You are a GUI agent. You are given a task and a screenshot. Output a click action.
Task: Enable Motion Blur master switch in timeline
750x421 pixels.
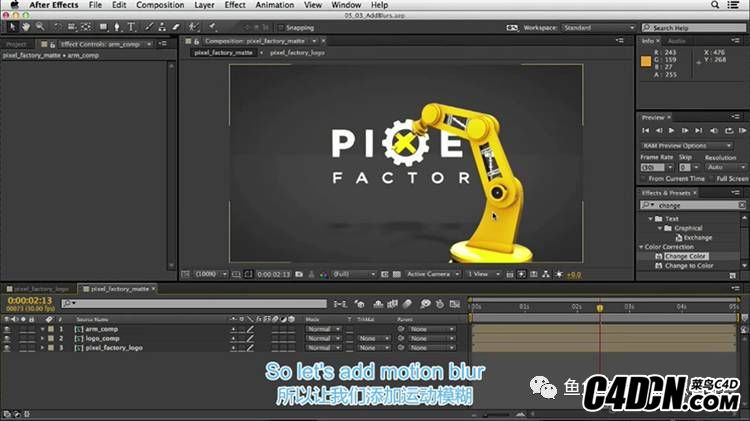coord(407,304)
